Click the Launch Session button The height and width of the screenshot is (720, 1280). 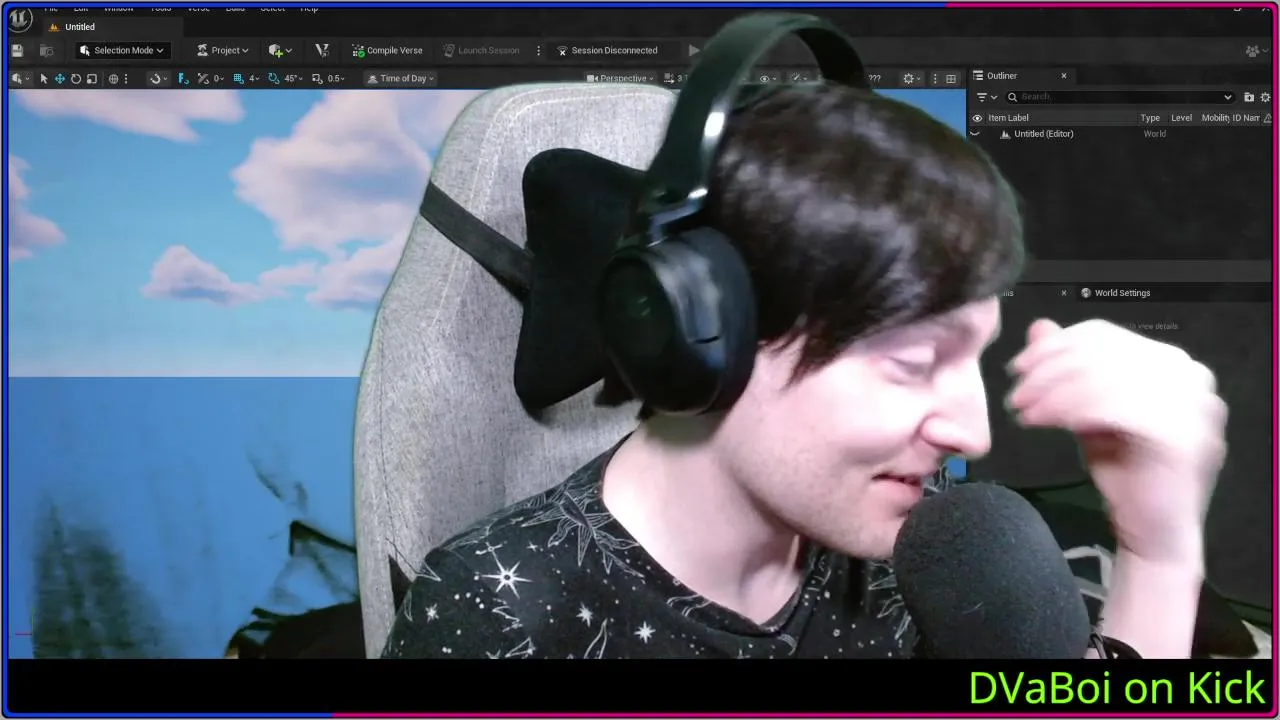pyautogui.click(x=481, y=50)
